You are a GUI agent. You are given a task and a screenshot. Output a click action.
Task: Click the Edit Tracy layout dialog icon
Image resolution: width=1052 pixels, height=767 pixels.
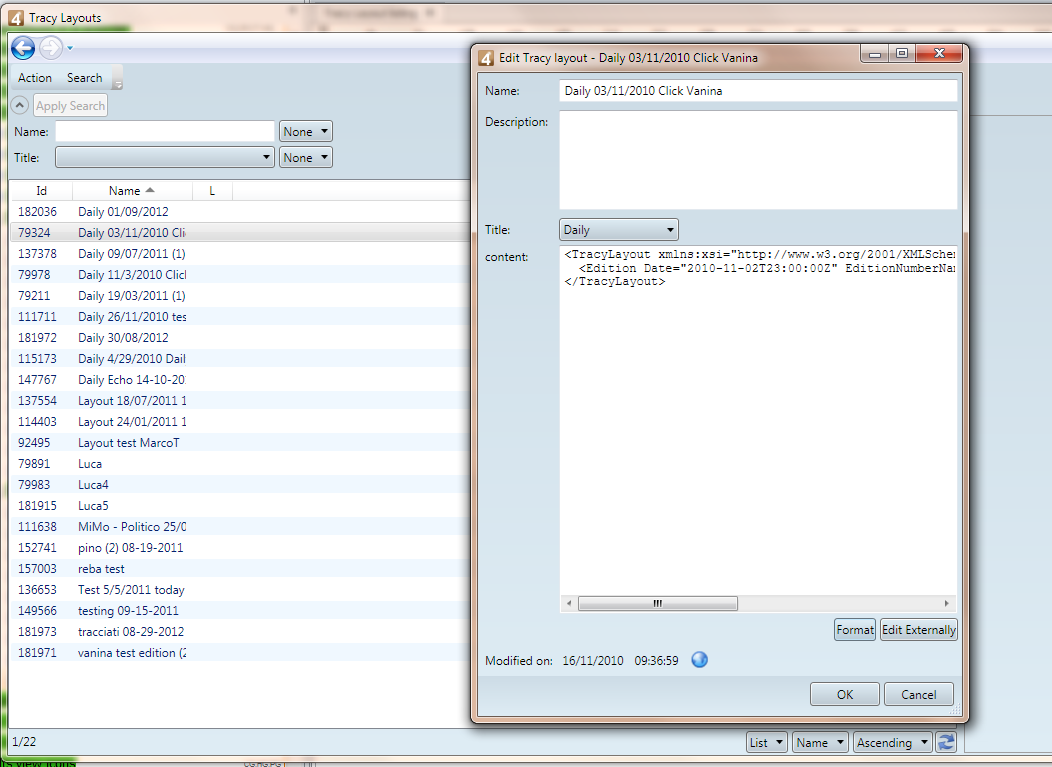tap(486, 58)
